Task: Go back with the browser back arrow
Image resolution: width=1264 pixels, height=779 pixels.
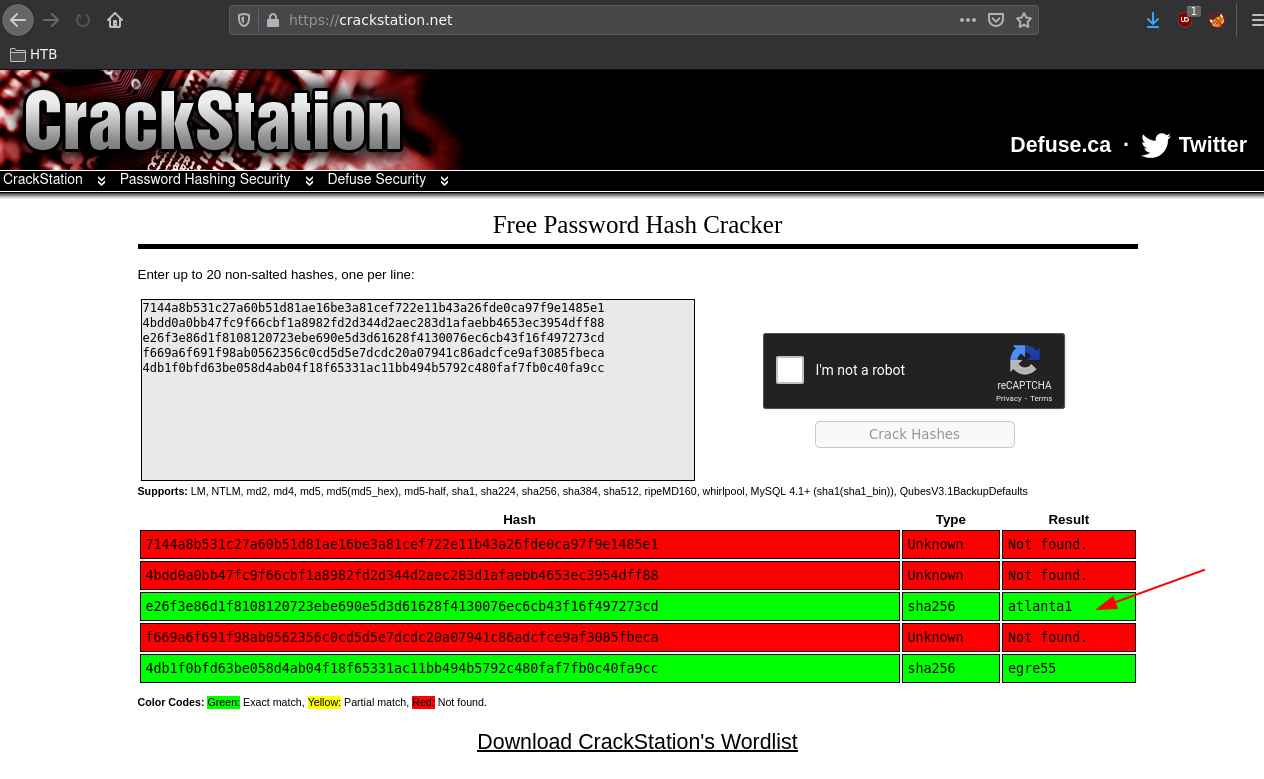Action: click(18, 20)
